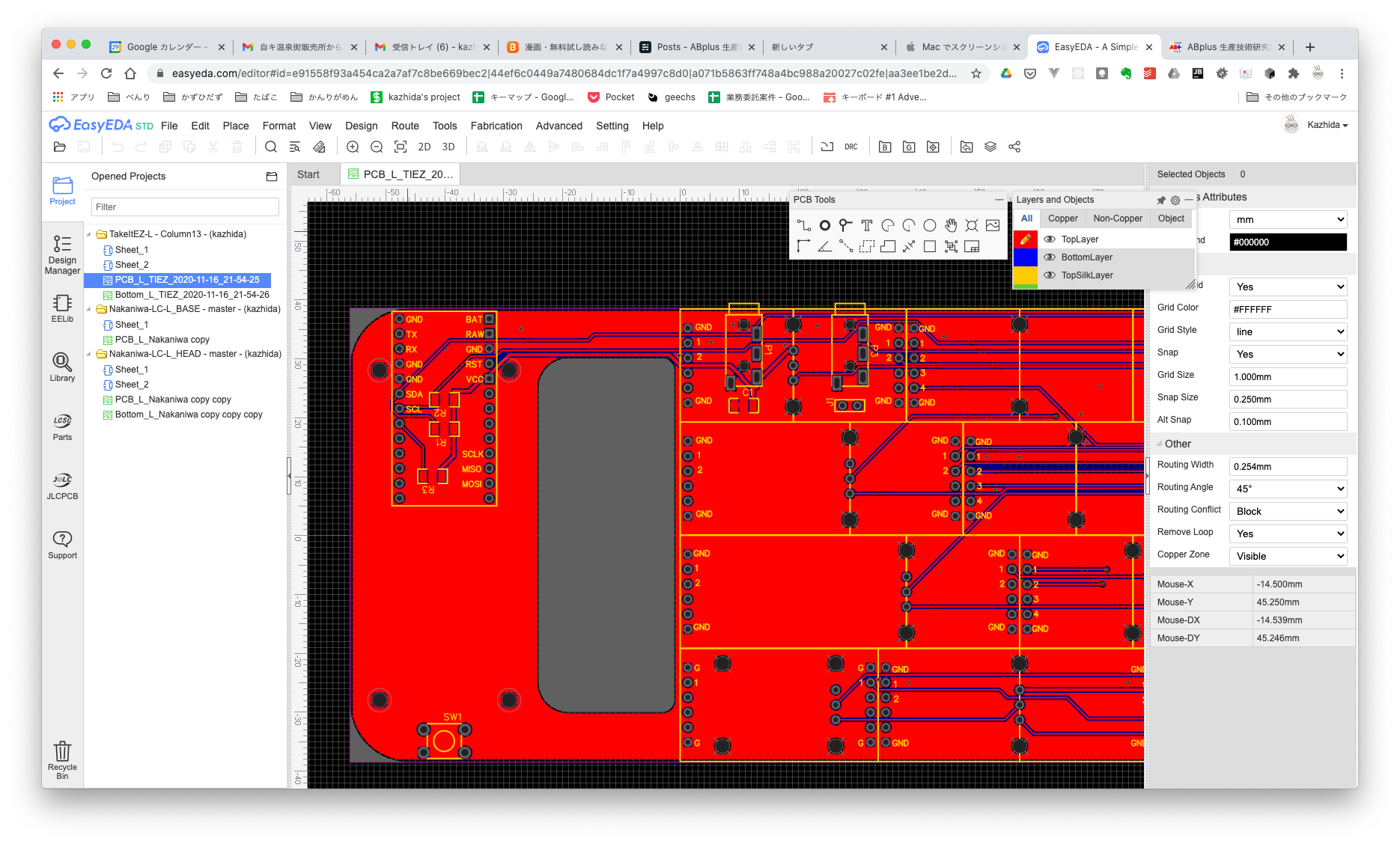The image size is (1400, 844).
Task: Click the project Filter input field
Action: [185, 207]
